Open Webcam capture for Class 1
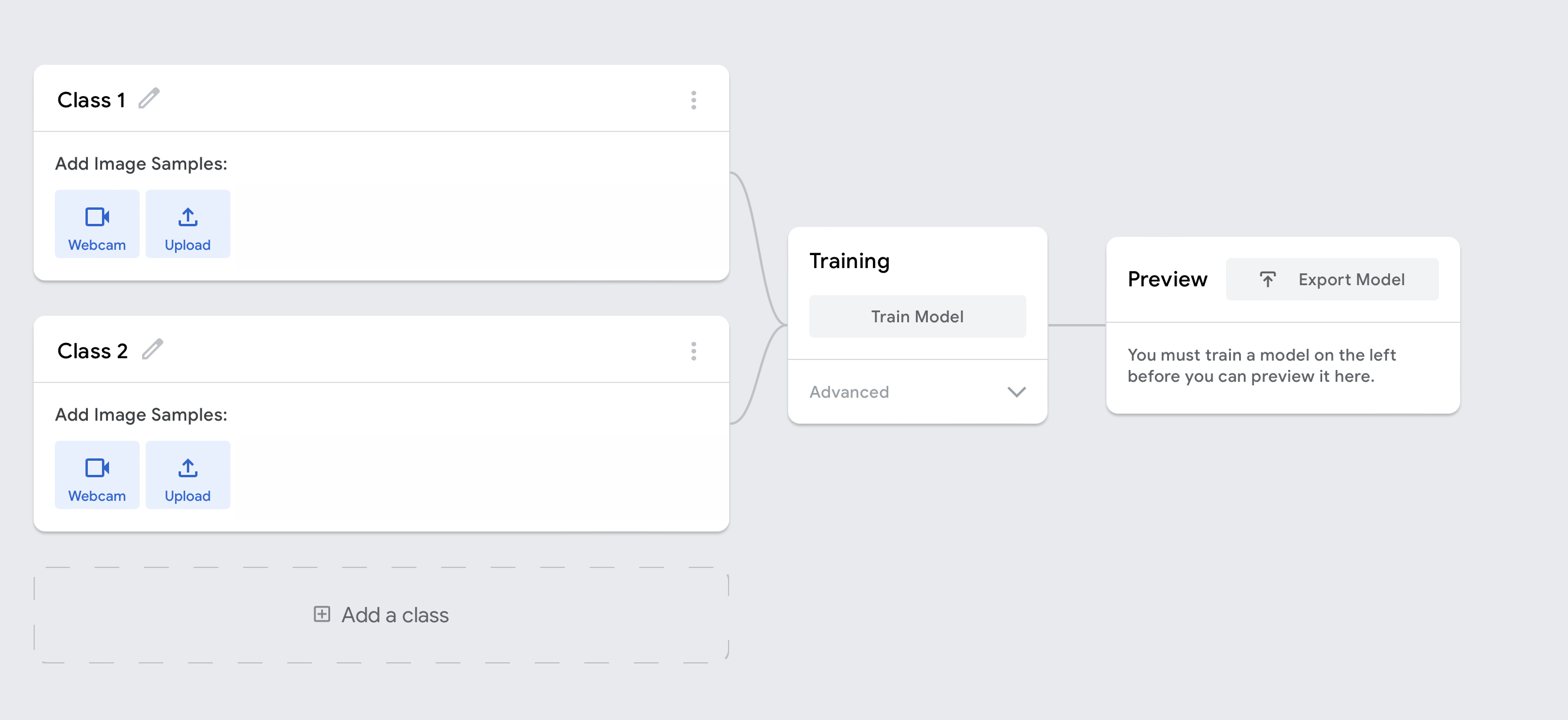This screenshot has height=720, width=1568. [x=97, y=224]
